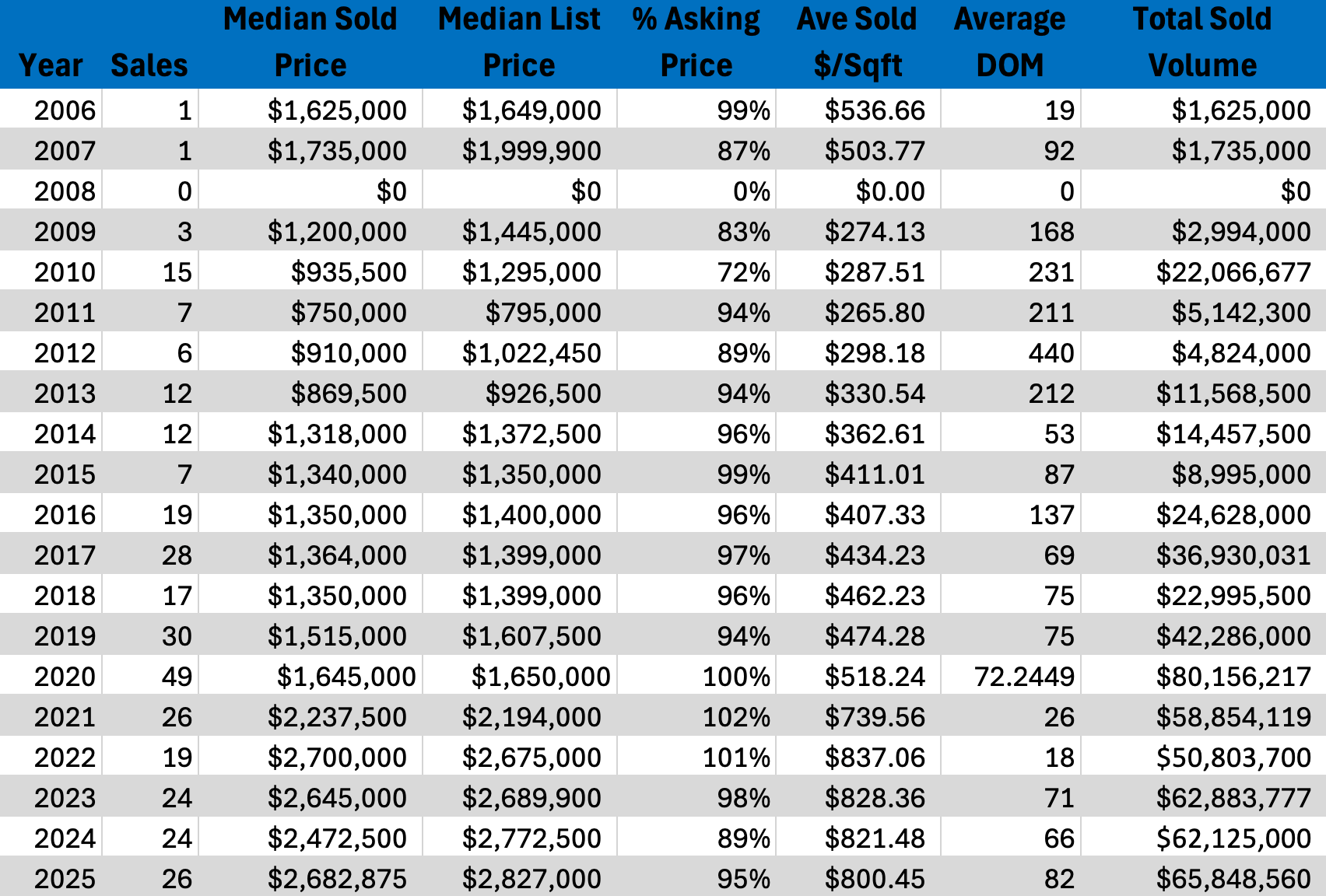Click the 72.2449 average DOM cell
Viewport: 1326px width, 896px height.
coord(1023,677)
